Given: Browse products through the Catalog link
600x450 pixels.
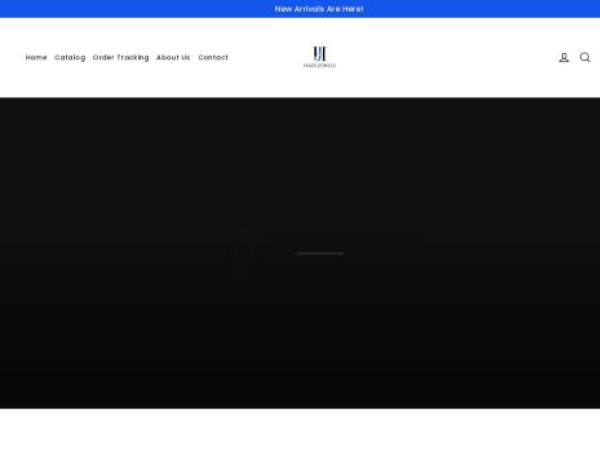Looking at the screenshot, I should [x=70, y=58].
